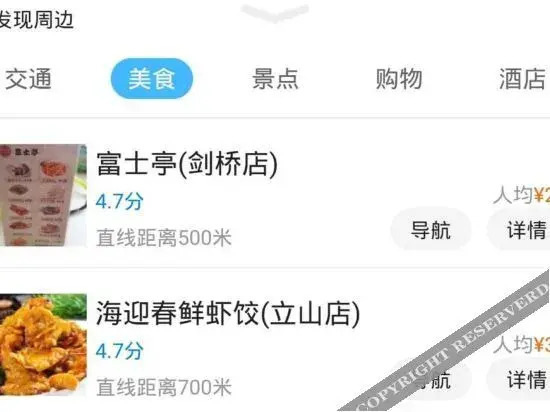Image resolution: width=550 pixels, height=412 pixels.
Task: Open the 酒店 tab
Action: pyautogui.click(x=523, y=79)
